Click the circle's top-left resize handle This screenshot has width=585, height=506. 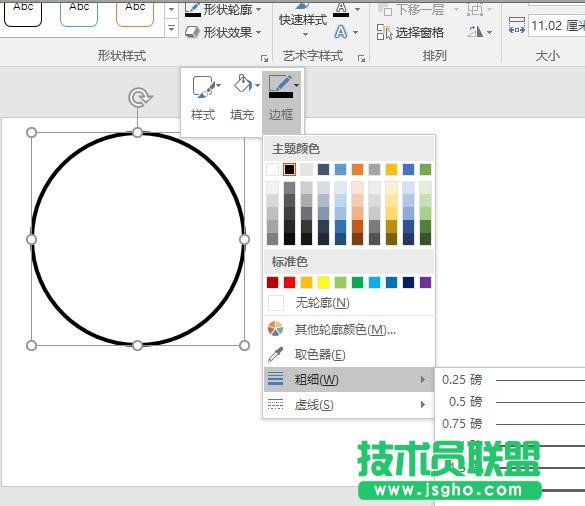[32, 132]
